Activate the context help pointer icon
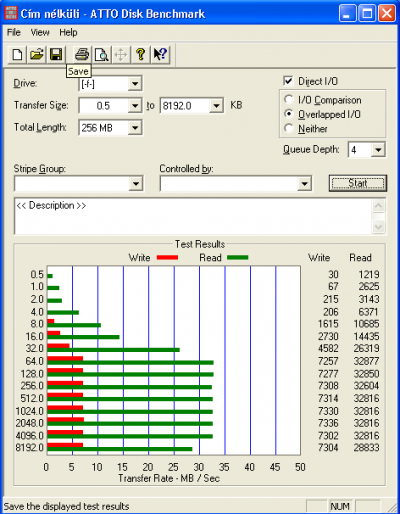Screen dimensions: 400x514 tap(160, 54)
